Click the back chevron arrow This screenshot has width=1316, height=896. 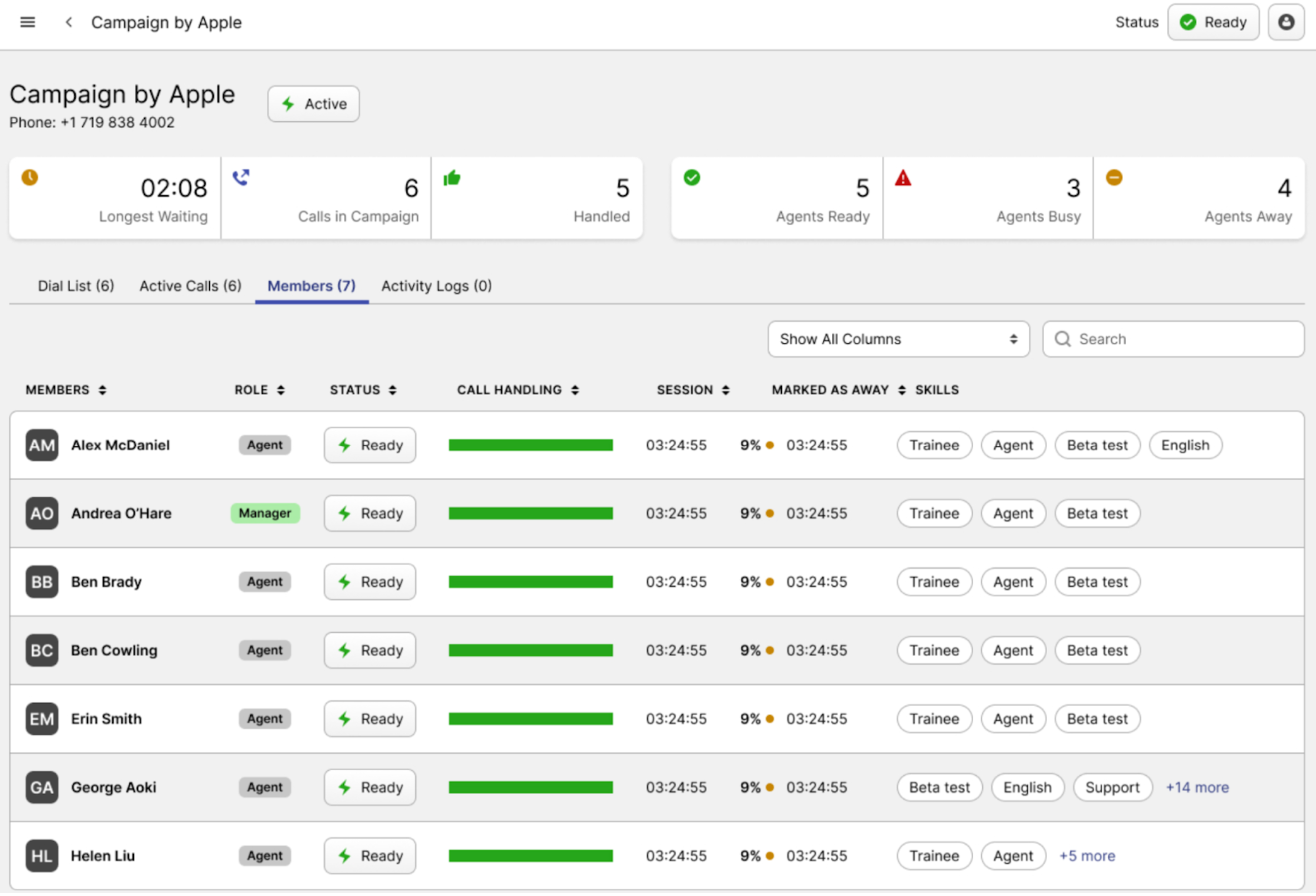pos(68,22)
